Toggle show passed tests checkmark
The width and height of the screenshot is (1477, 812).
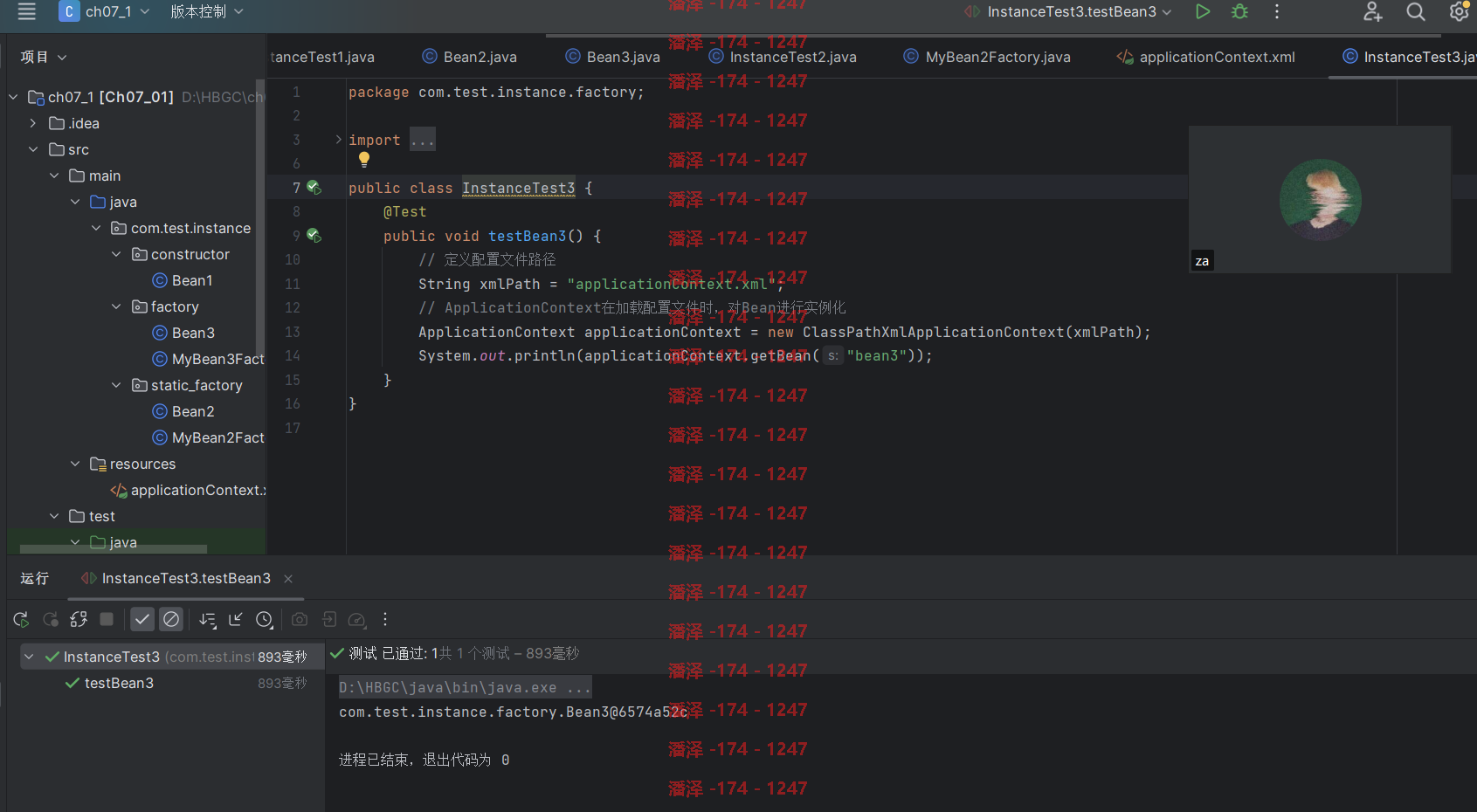[142, 619]
